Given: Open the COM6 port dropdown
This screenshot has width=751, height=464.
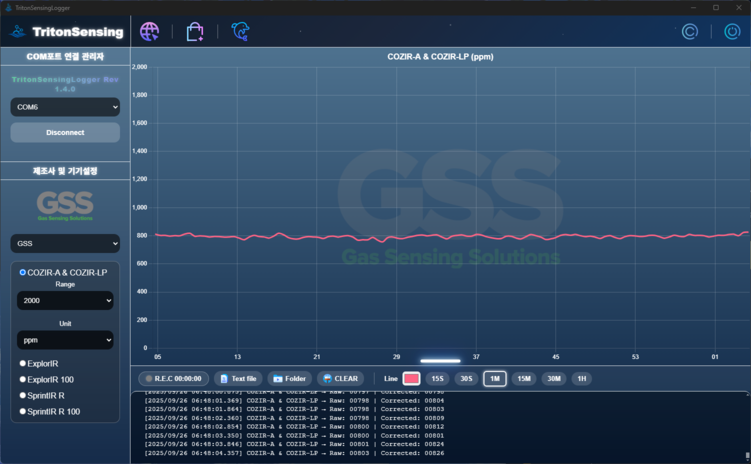Looking at the screenshot, I should [65, 107].
